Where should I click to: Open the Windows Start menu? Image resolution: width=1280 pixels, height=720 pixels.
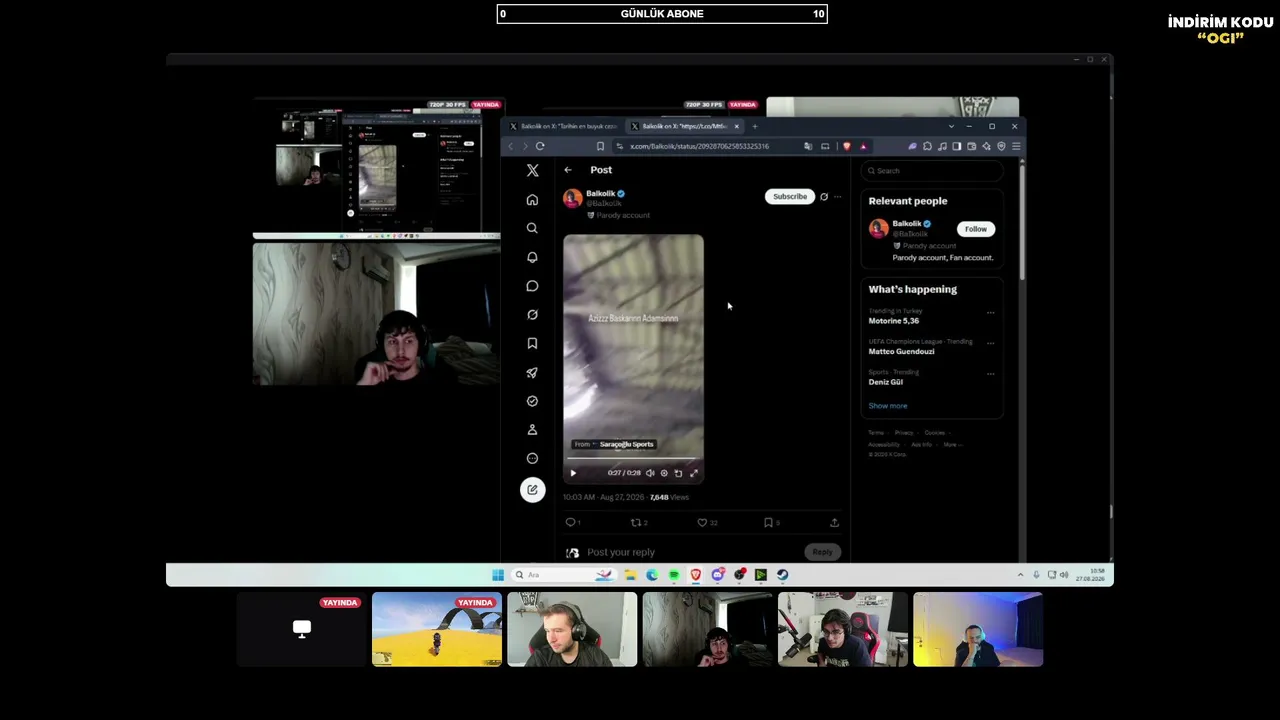[498, 575]
